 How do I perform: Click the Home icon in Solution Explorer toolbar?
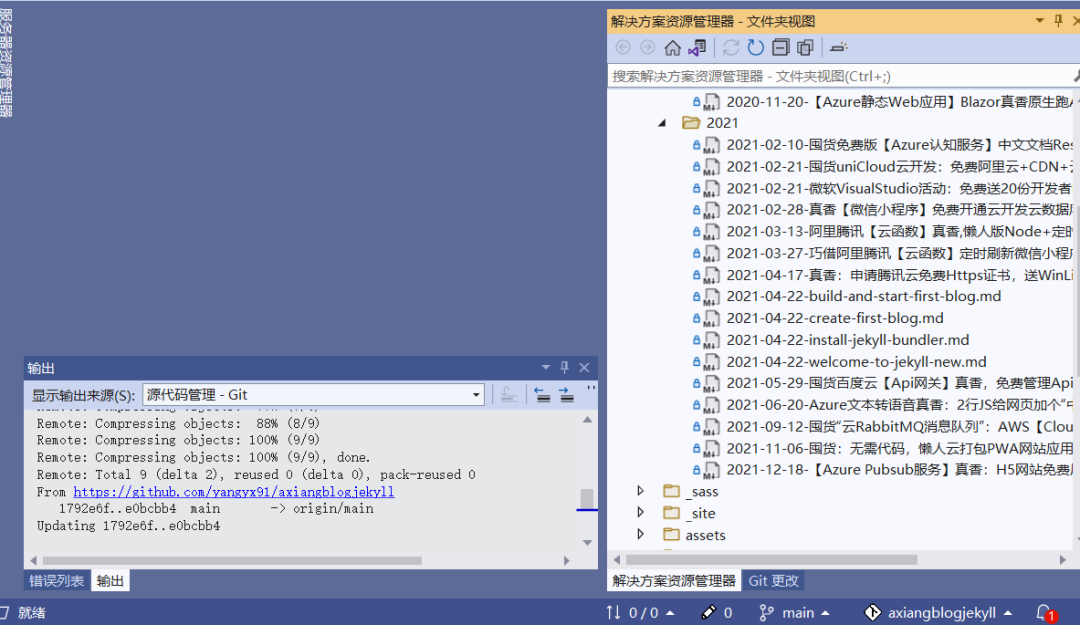pos(672,48)
